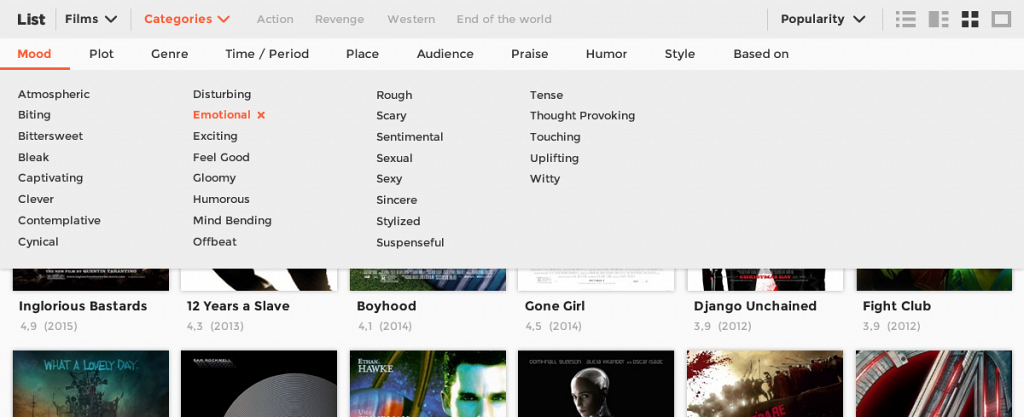This screenshot has height=417, width=1024.
Task: Open the Style tab
Action: tap(680, 54)
